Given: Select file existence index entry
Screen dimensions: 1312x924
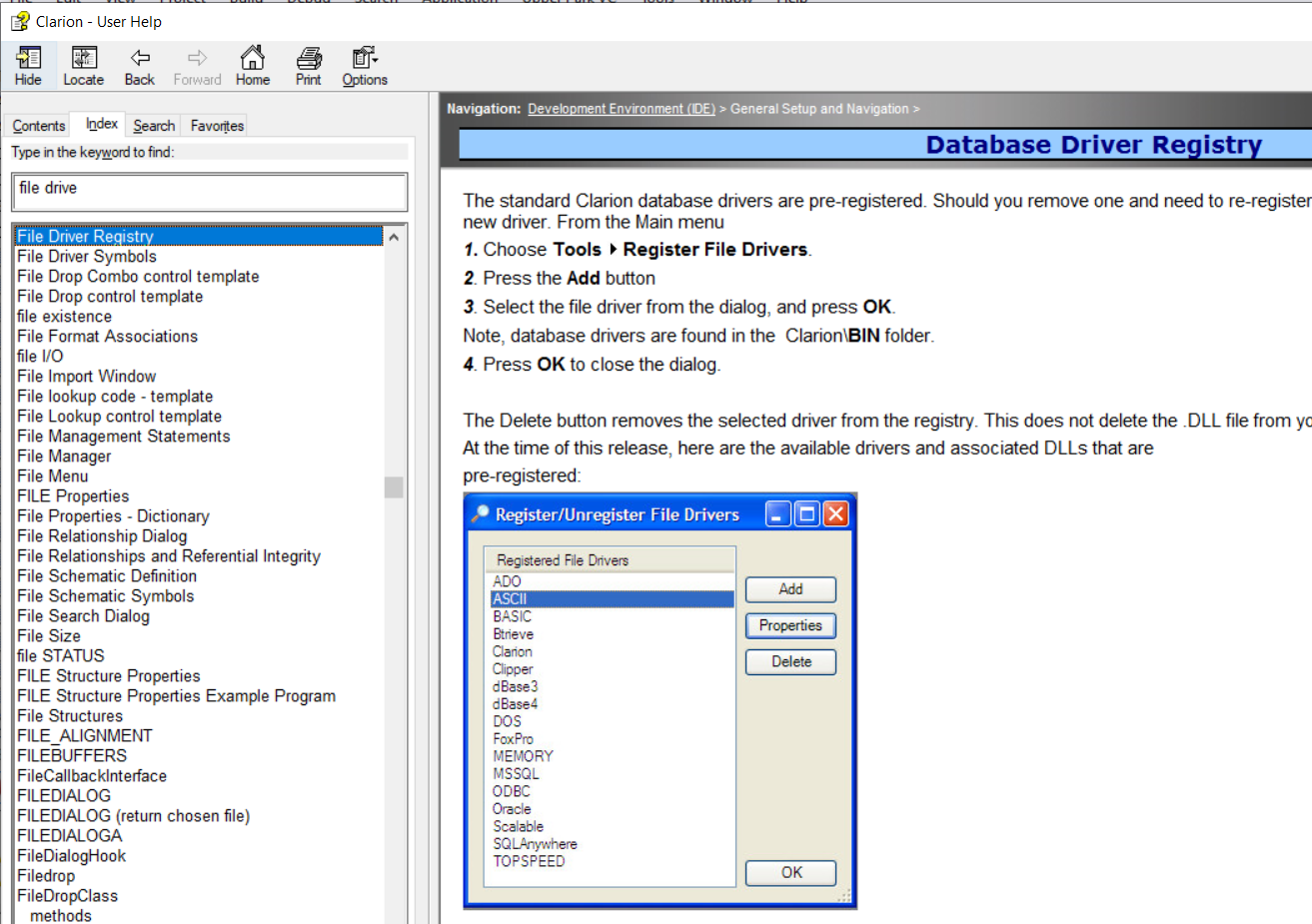Looking at the screenshot, I should point(64,317).
